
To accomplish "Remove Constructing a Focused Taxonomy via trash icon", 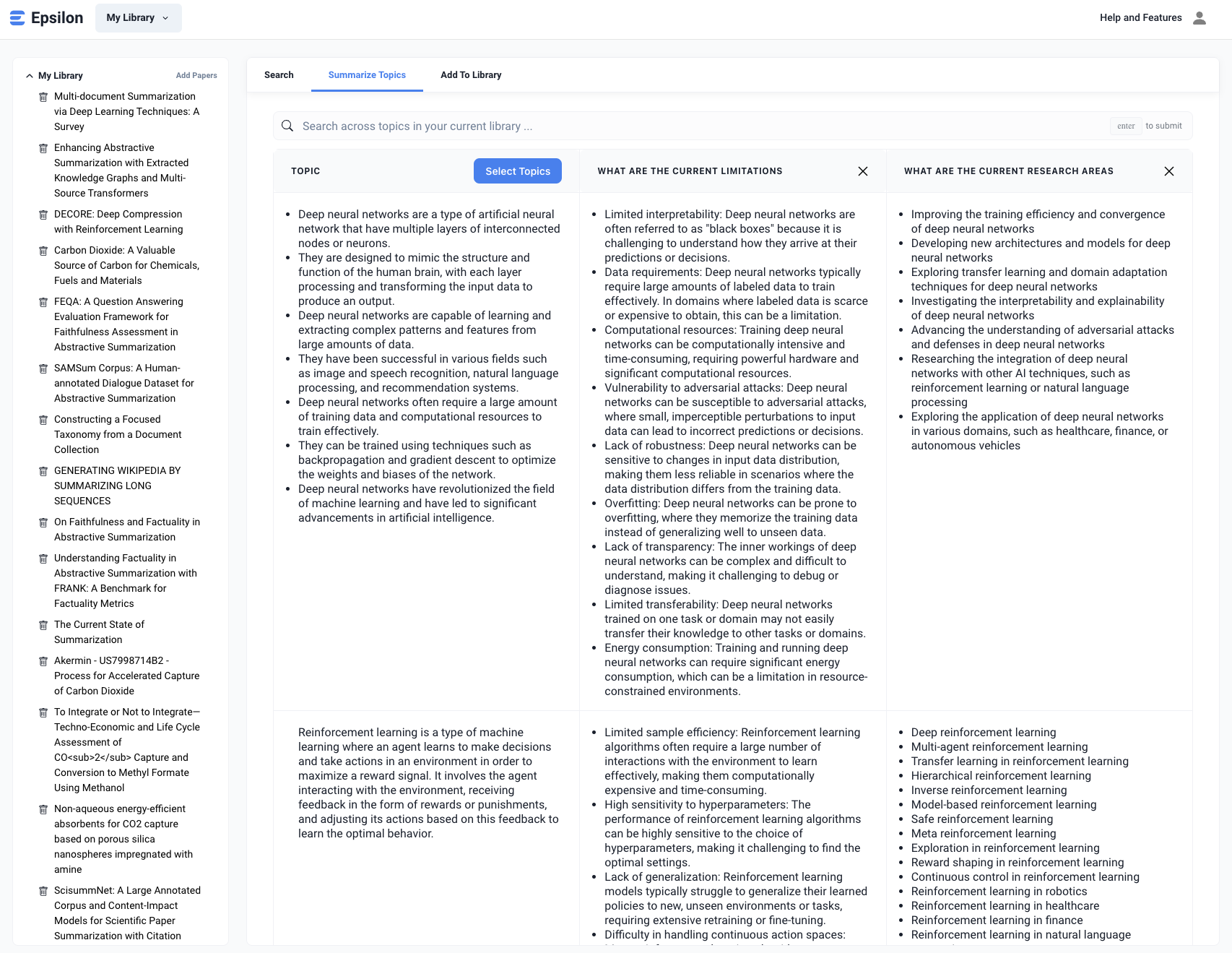I will 43,420.
